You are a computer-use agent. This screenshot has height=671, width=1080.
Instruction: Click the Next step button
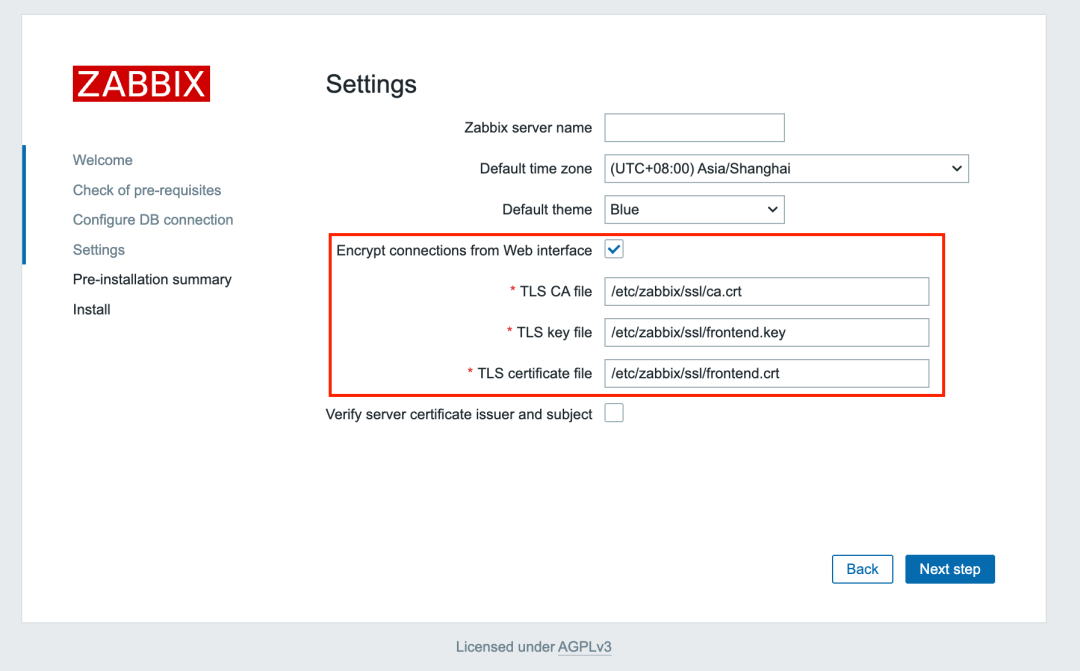pos(949,569)
